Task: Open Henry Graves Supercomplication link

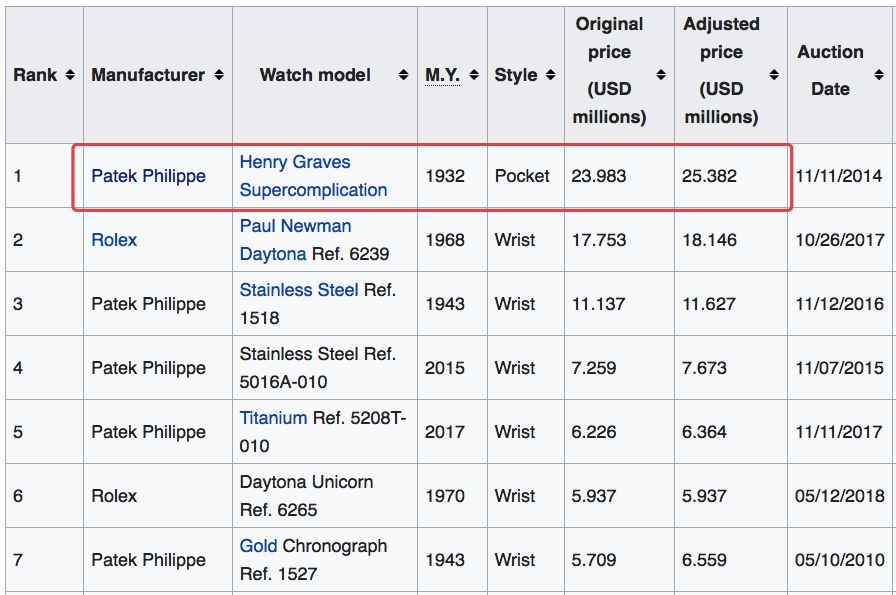Action: pos(313,176)
